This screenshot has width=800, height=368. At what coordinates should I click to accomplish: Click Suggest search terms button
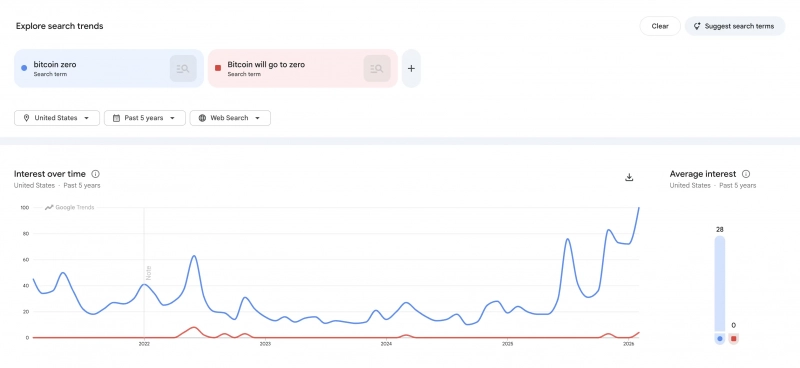coord(735,26)
